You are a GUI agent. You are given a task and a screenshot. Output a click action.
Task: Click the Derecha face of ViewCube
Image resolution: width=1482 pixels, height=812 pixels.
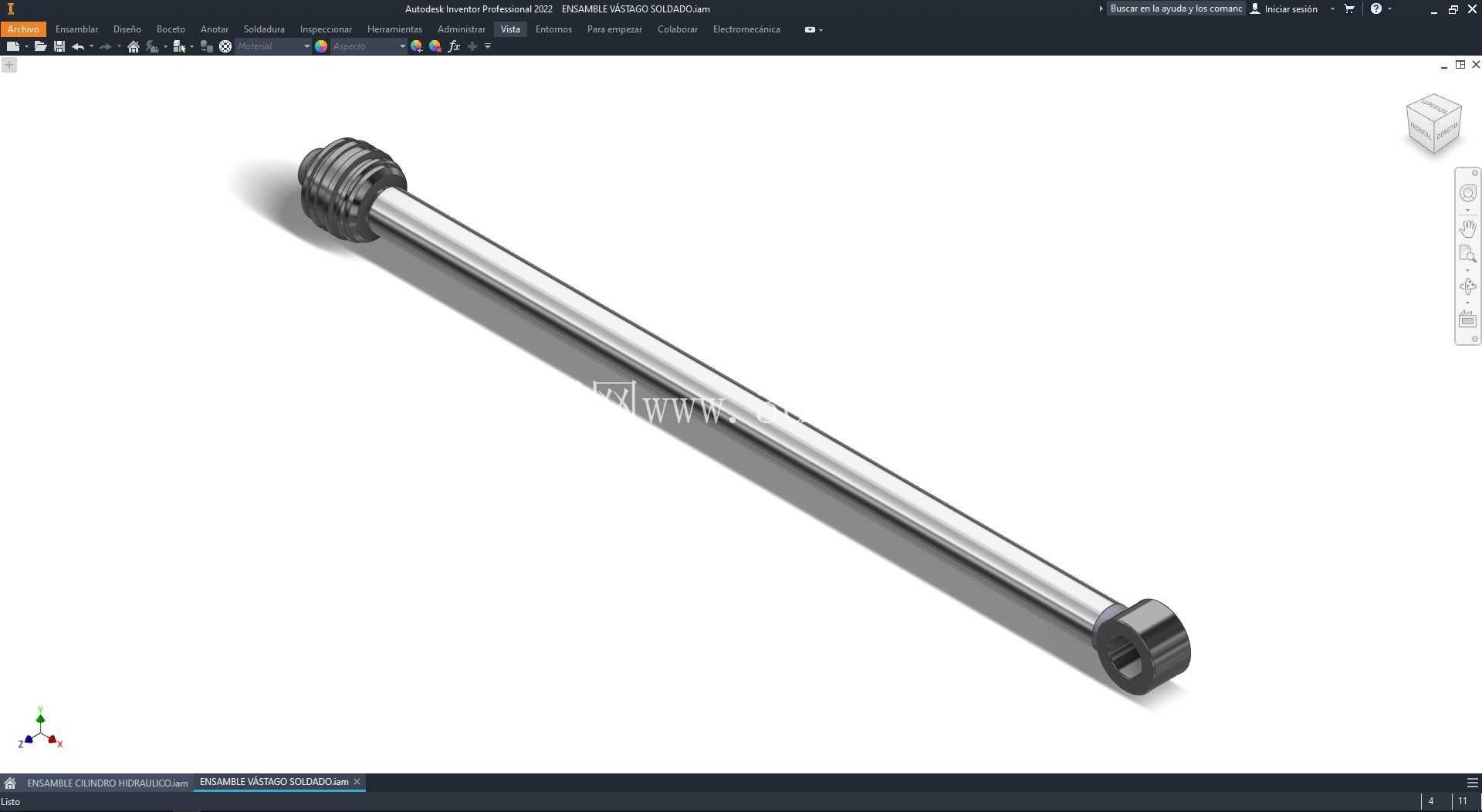(x=1447, y=130)
